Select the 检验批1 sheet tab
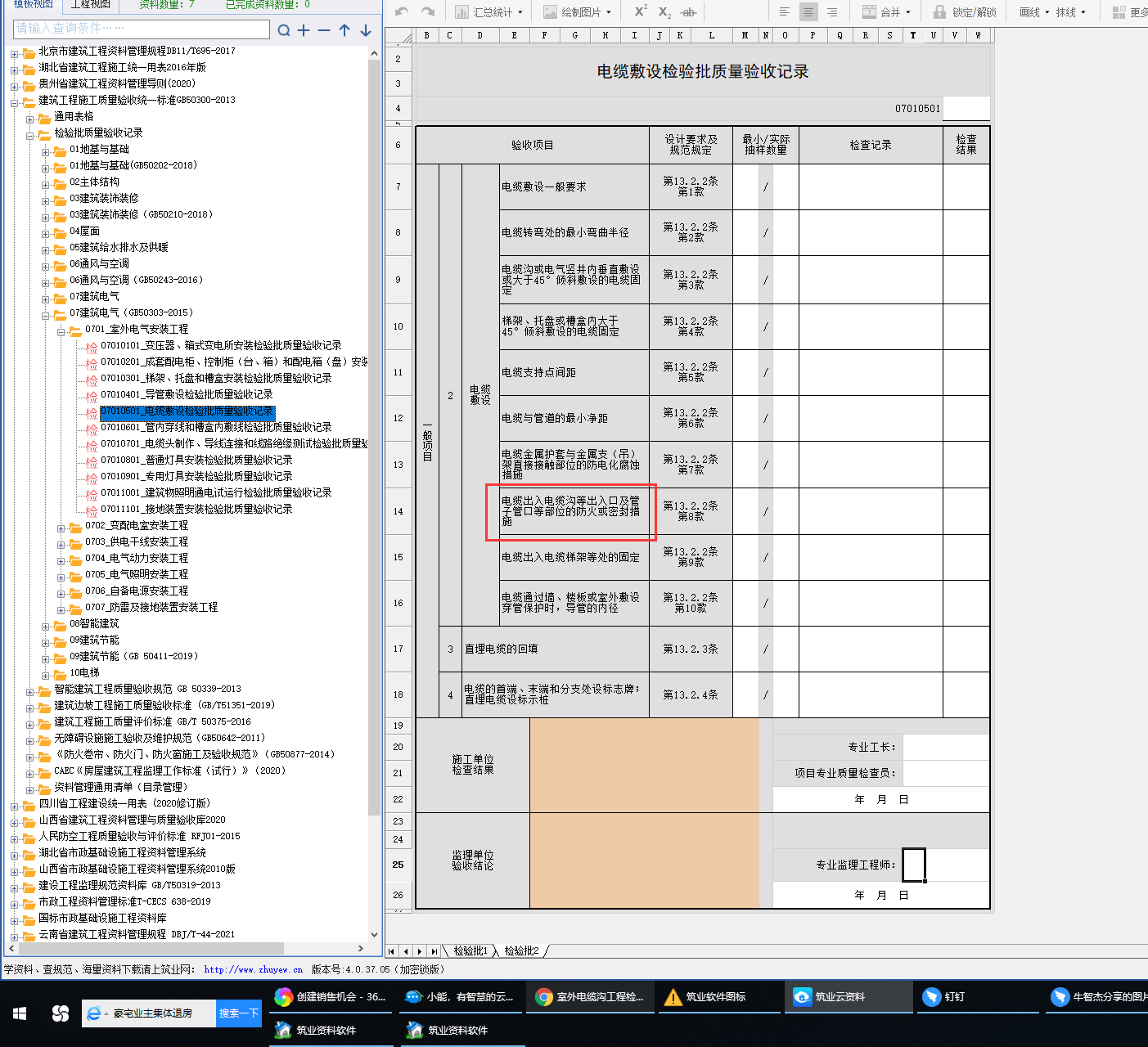Screen dimensions: 1148x1047 470,950
